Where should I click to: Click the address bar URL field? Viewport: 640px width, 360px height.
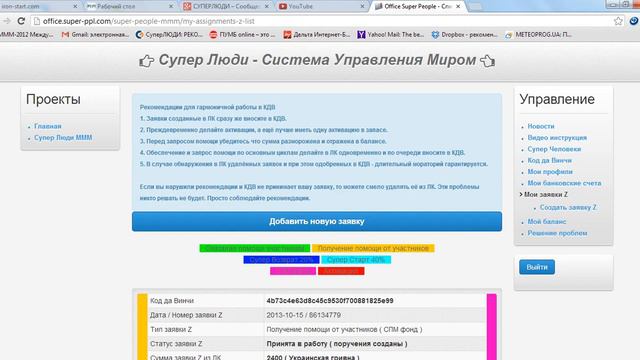tap(322, 21)
